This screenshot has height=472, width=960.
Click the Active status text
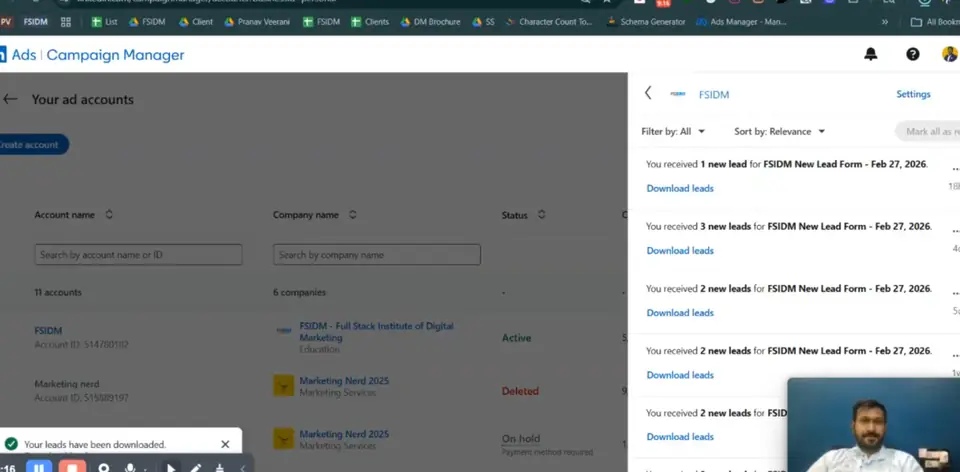click(516, 338)
